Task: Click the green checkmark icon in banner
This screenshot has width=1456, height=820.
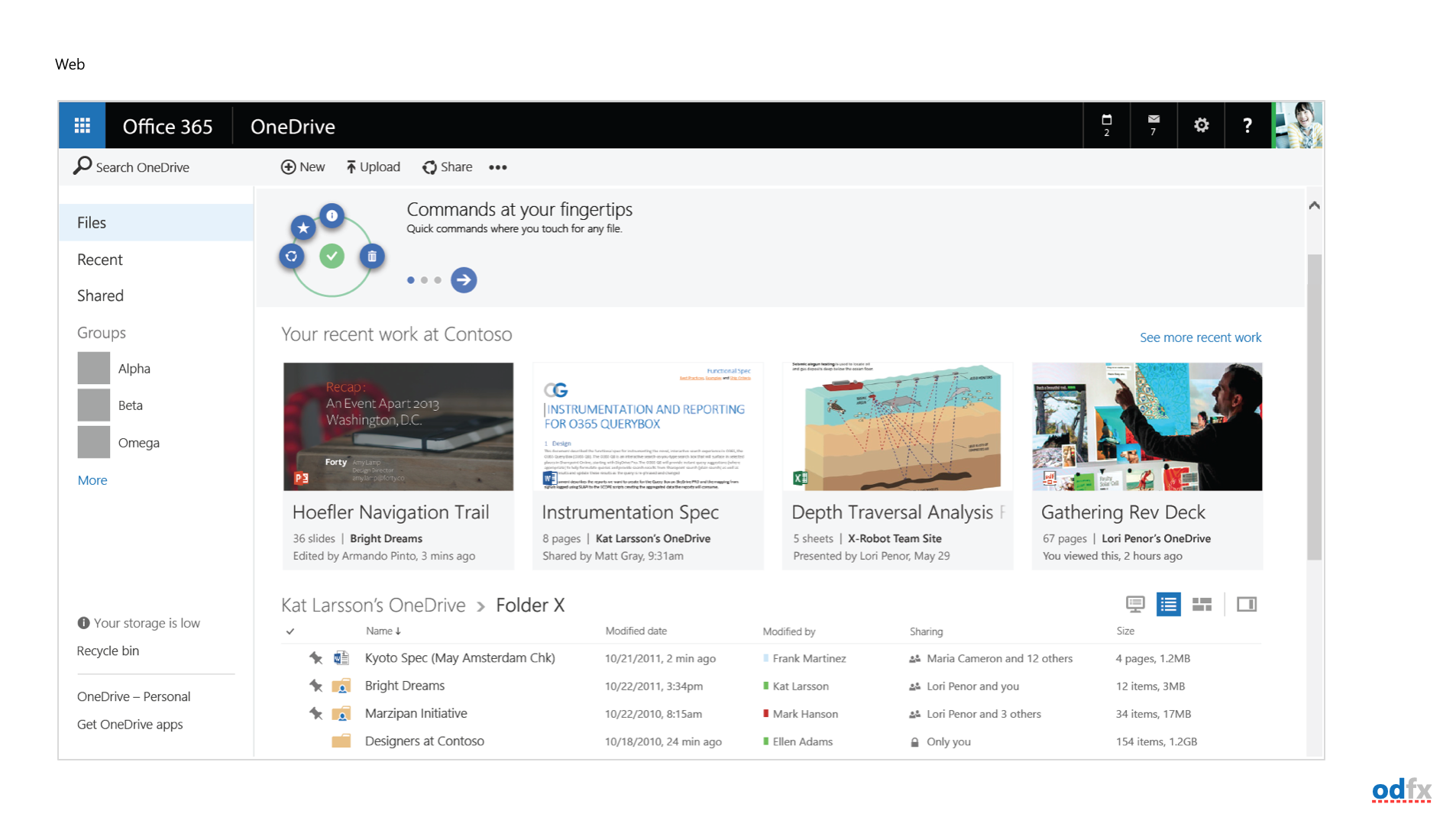Action: (332, 256)
